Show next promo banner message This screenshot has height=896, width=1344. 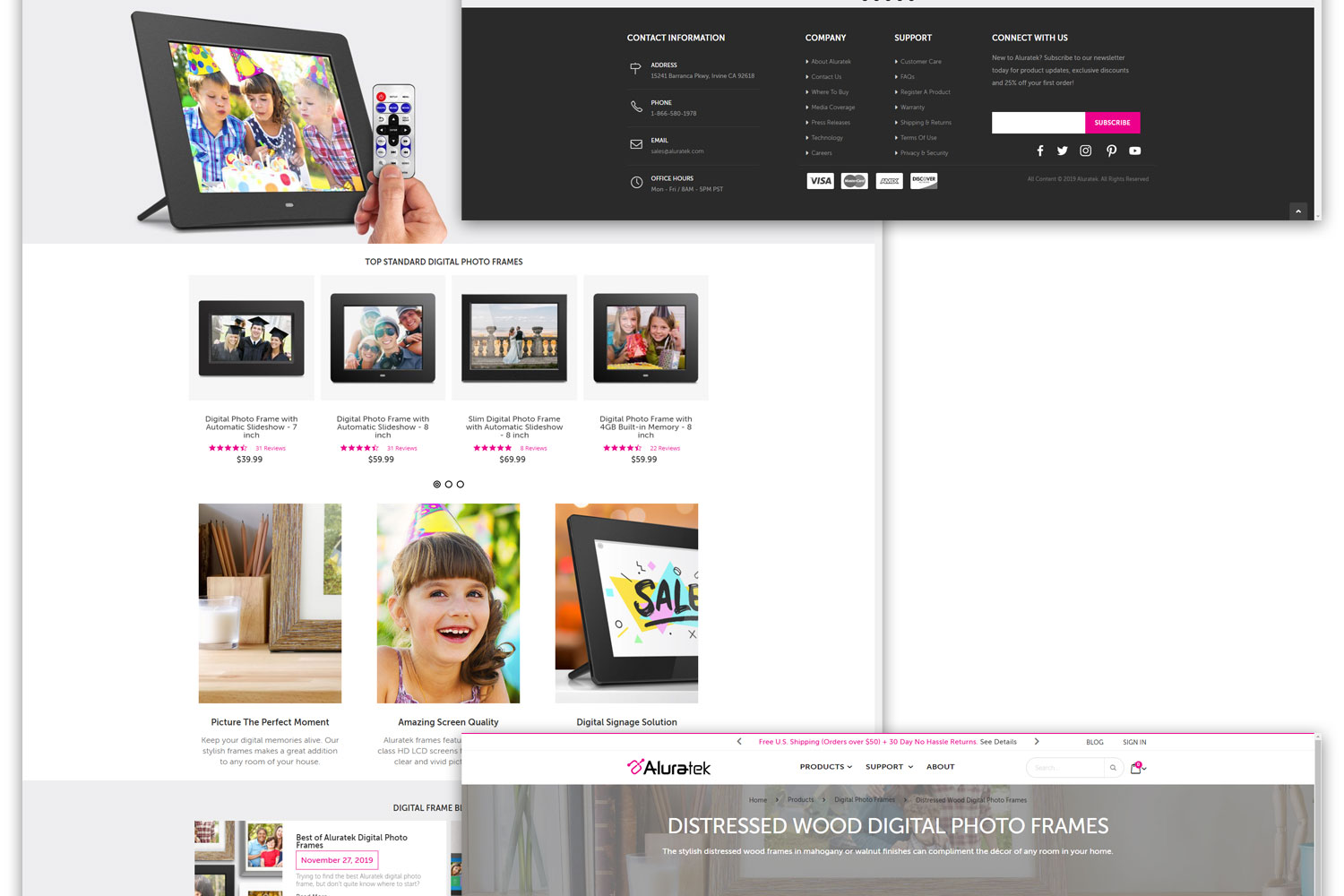1037,742
